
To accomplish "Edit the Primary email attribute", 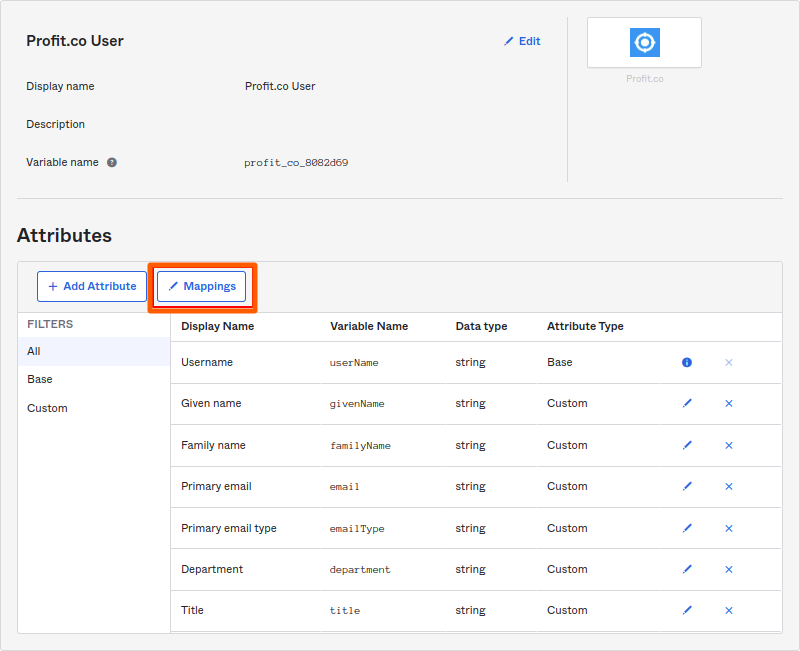I will pyautogui.click(x=687, y=486).
